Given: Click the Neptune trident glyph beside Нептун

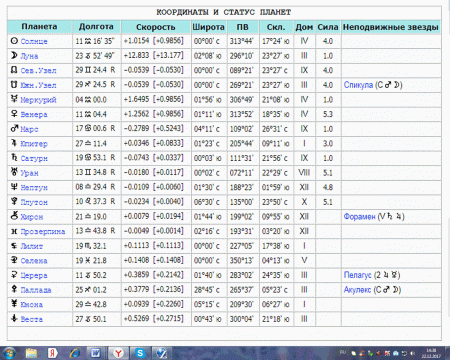Looking at the screenshot, I should (x=14, y=187).
